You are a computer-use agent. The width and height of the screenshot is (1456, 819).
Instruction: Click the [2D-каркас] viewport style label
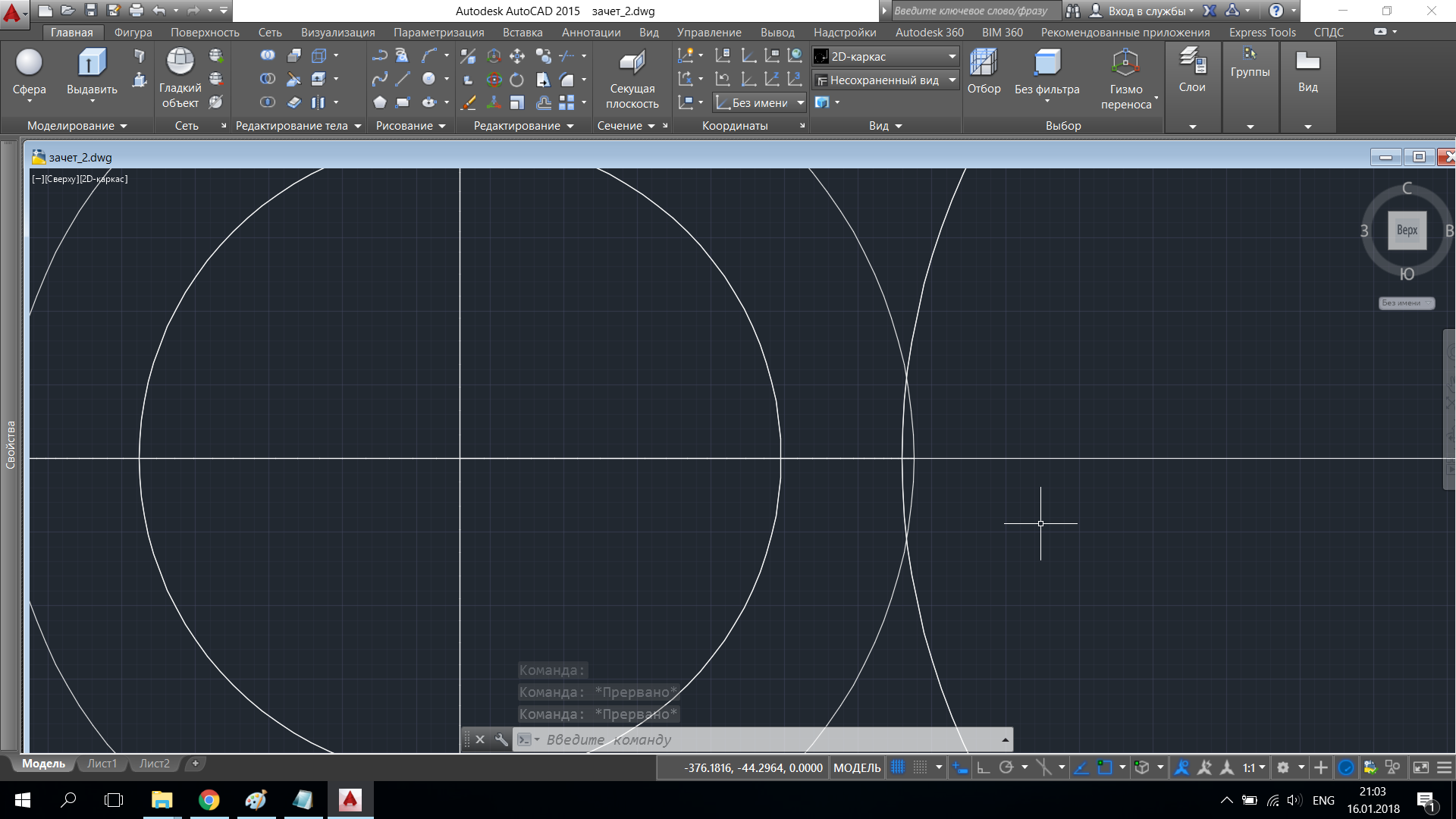click(104, 179)
